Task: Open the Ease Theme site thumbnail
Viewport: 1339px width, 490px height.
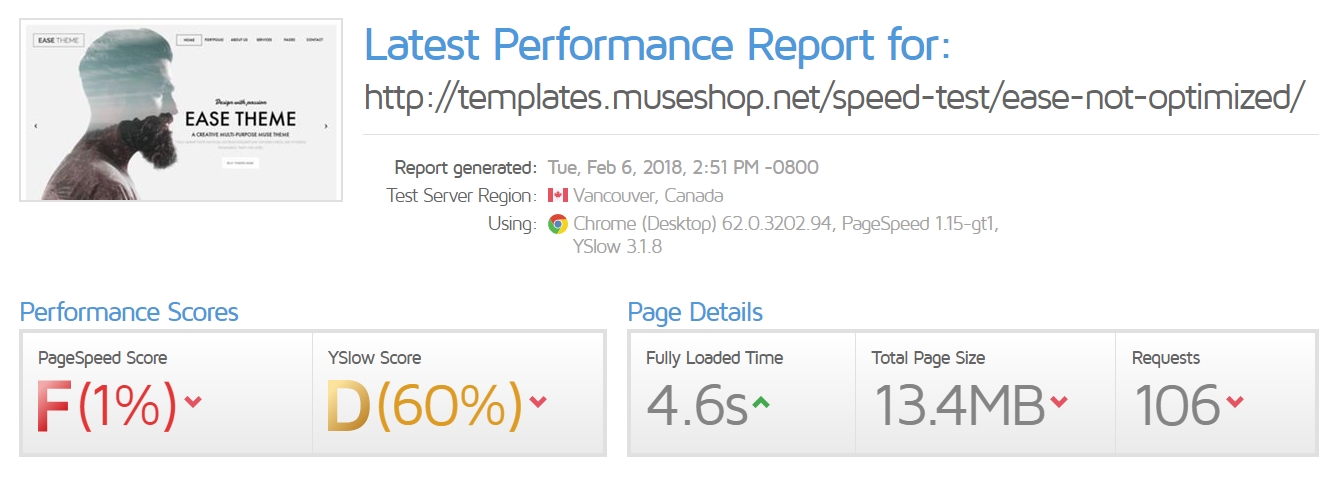Action: click(181, 110)
